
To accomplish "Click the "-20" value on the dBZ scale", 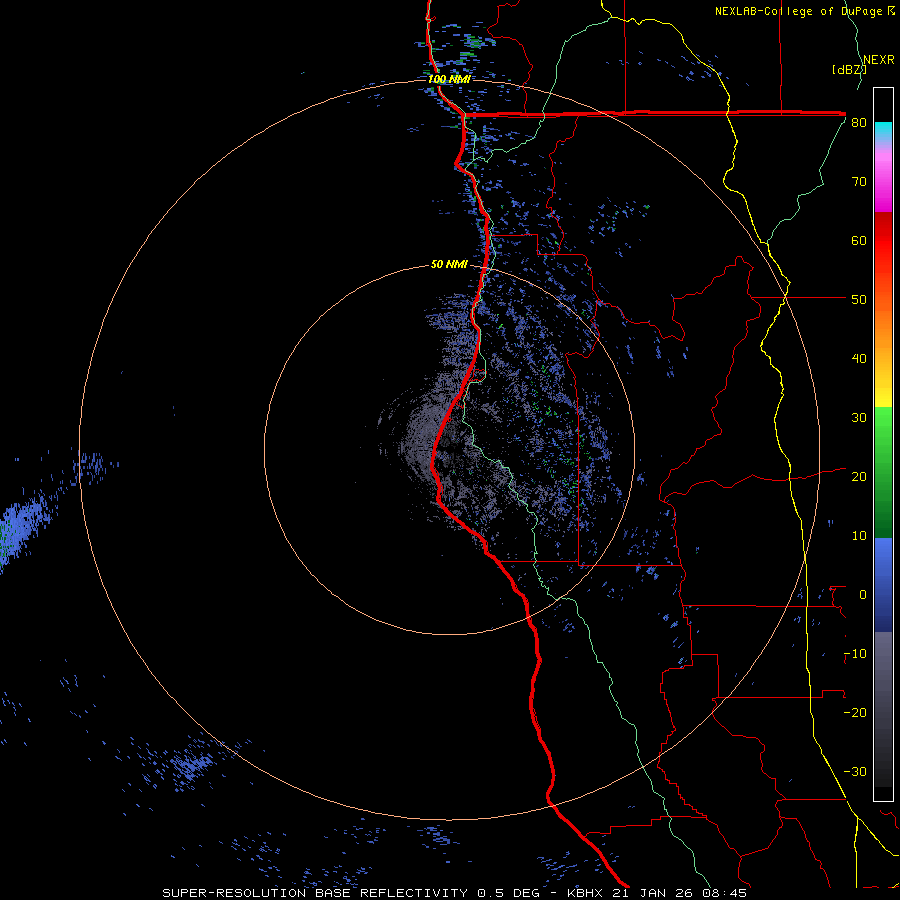I will click(855, 713).
